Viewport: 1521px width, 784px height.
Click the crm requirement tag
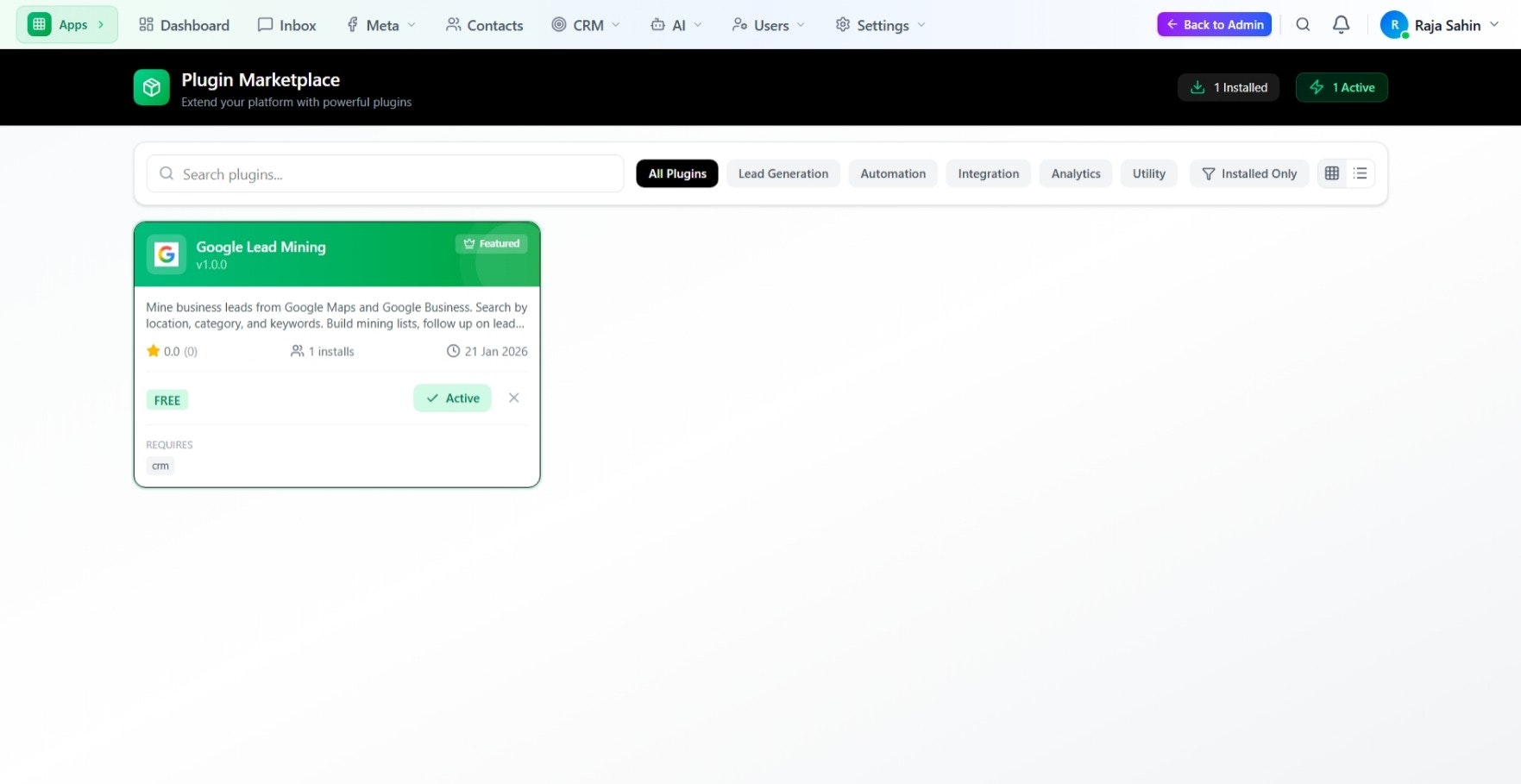[x=160, y=466]
